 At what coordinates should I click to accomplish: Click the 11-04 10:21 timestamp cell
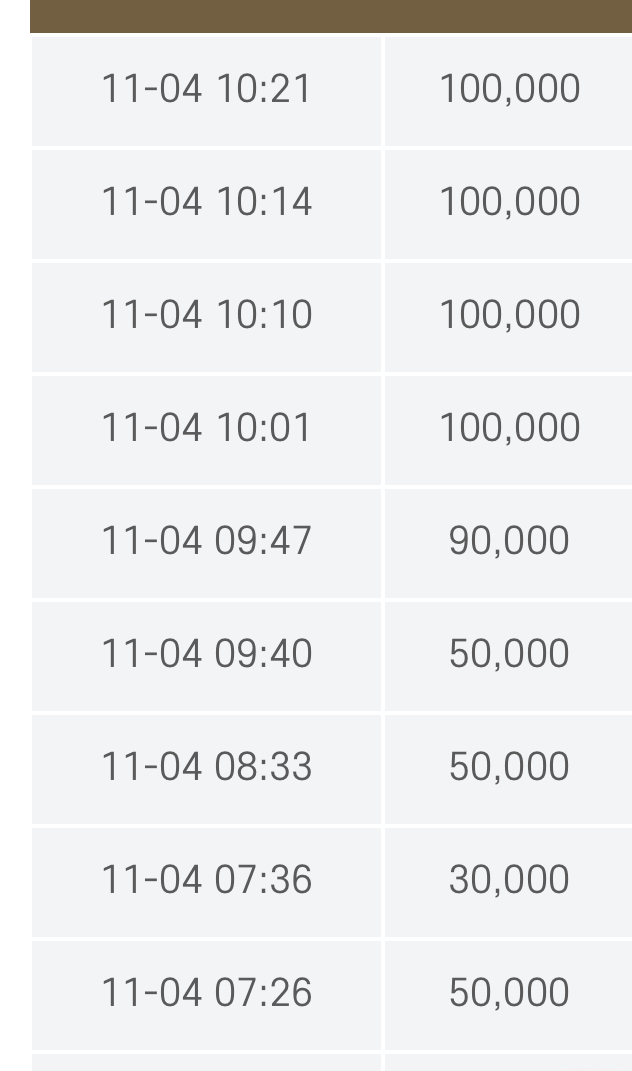pyautogui.click(x=206, y=89)
